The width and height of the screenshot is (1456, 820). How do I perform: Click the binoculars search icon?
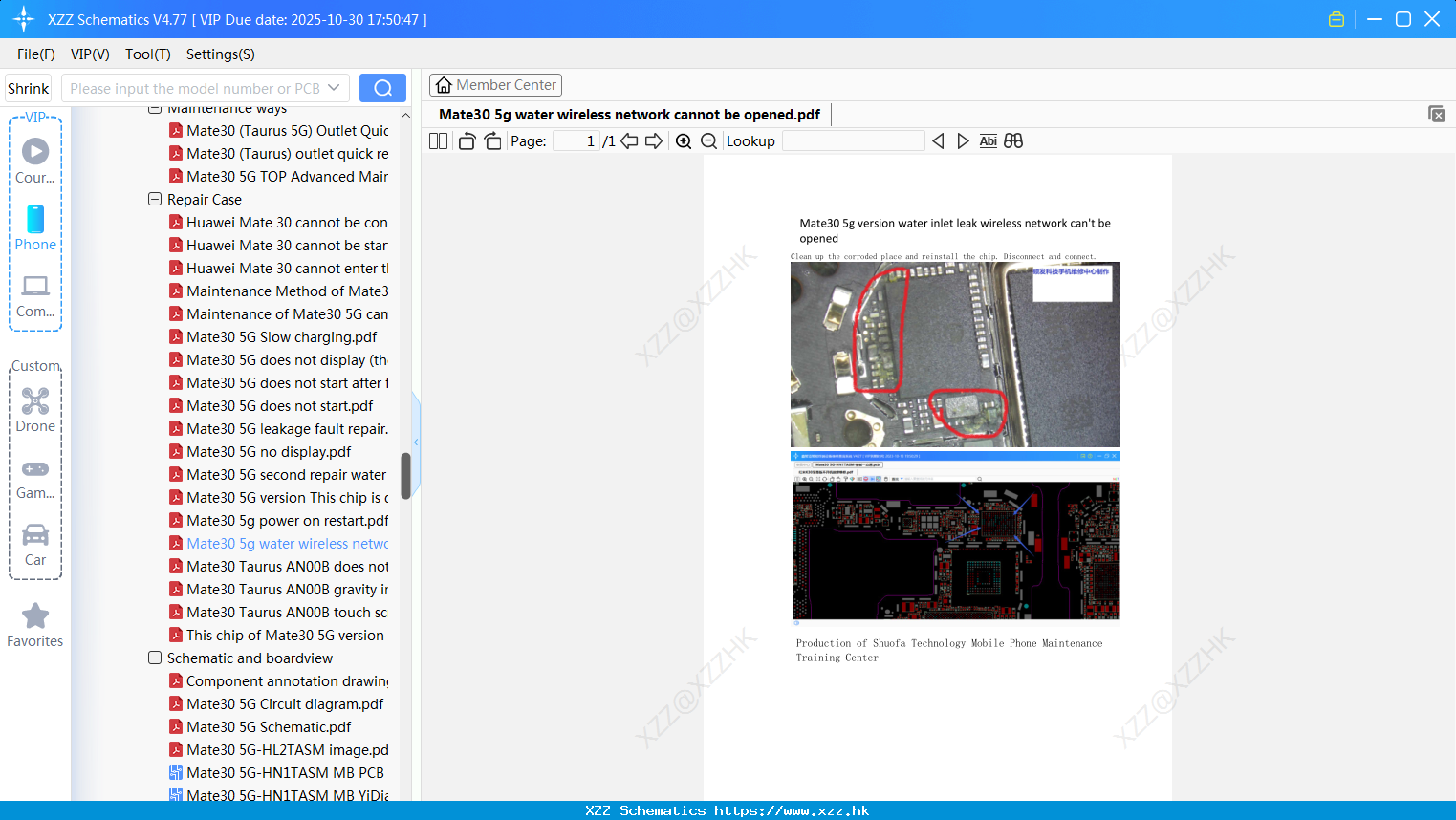pyautogui.click(x=1013, y=140)
